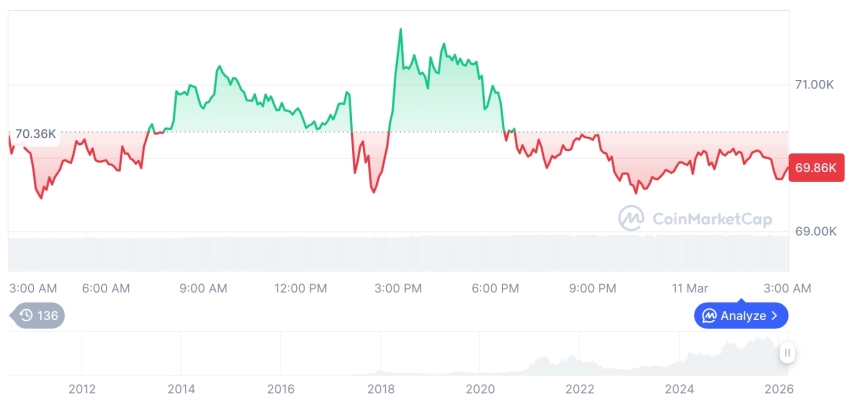
Task: Grab the range slider pause handle
Action: (x=788, y=353)
